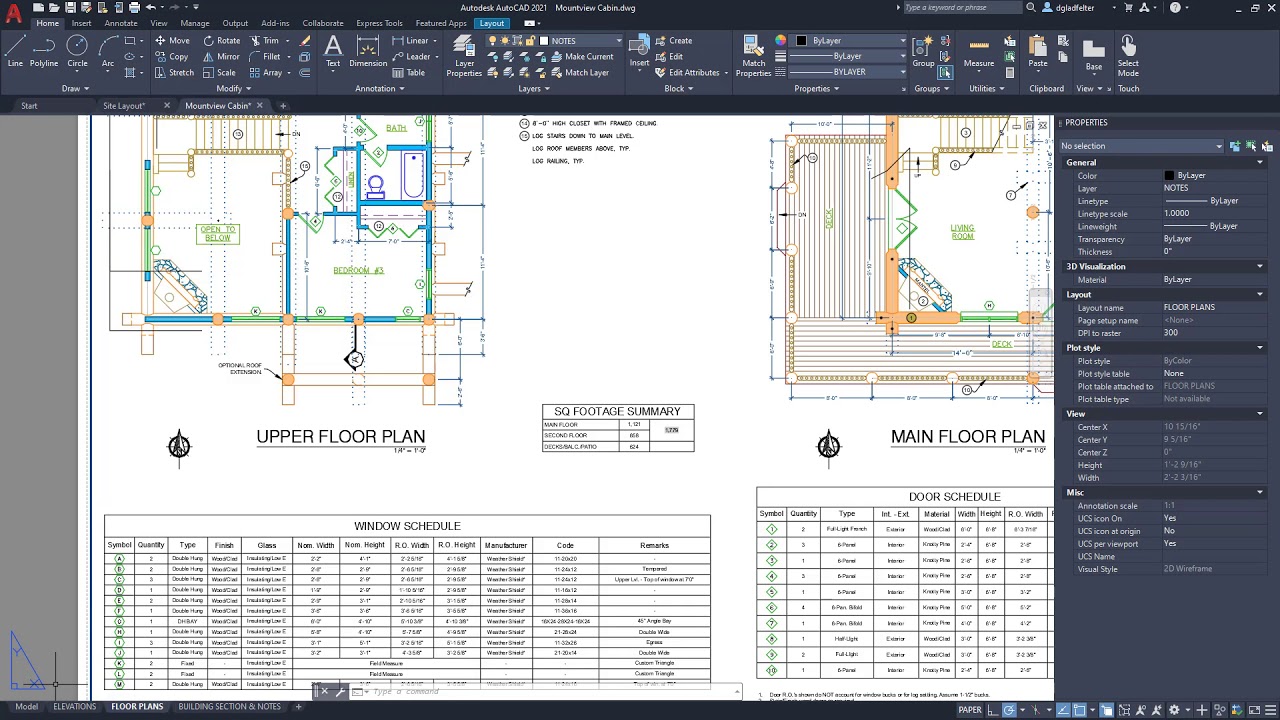Viewport: 1280px width, 720px height.
Task: Click the Paste clipboard button
Action: pyautogui.click(x=1038, y=51)
